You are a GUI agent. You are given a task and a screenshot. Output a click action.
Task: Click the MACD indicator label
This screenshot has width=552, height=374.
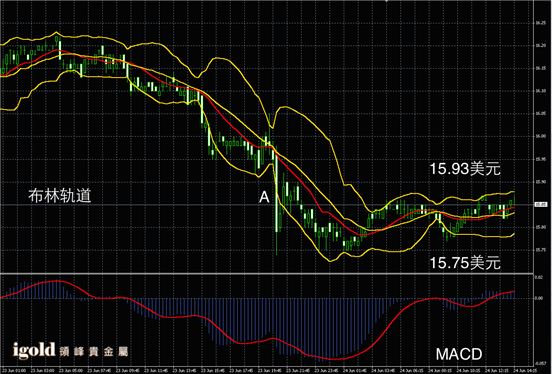[x=459, y=354]
